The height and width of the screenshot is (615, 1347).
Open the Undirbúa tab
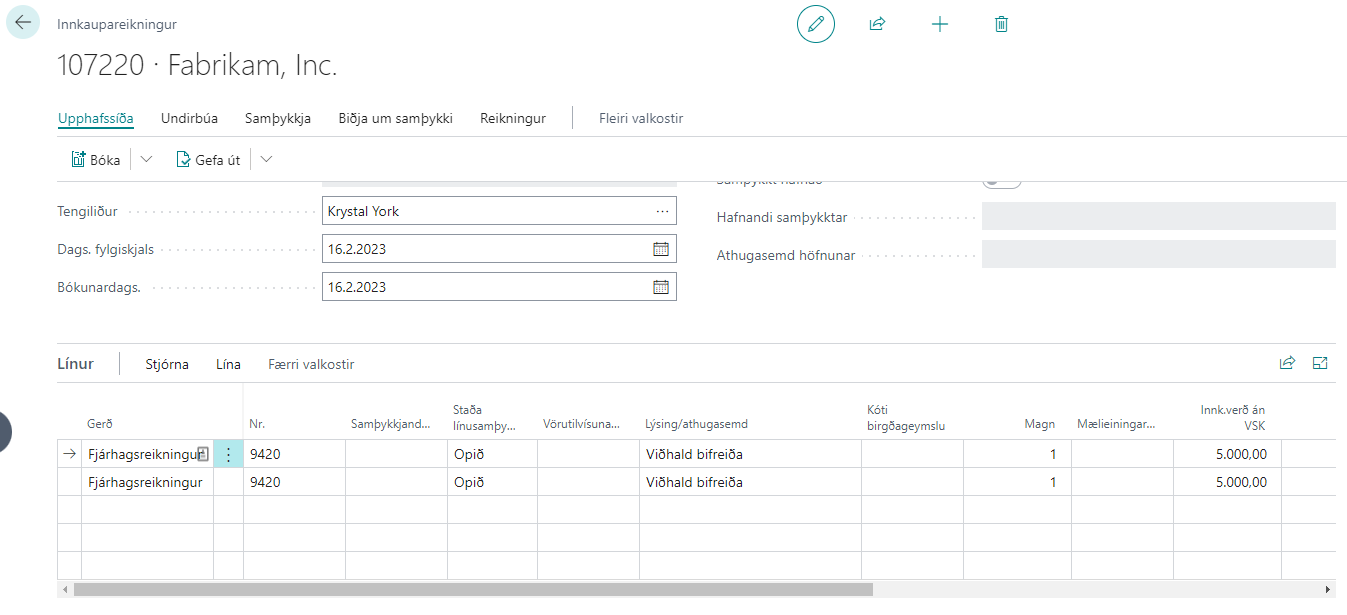189,118
